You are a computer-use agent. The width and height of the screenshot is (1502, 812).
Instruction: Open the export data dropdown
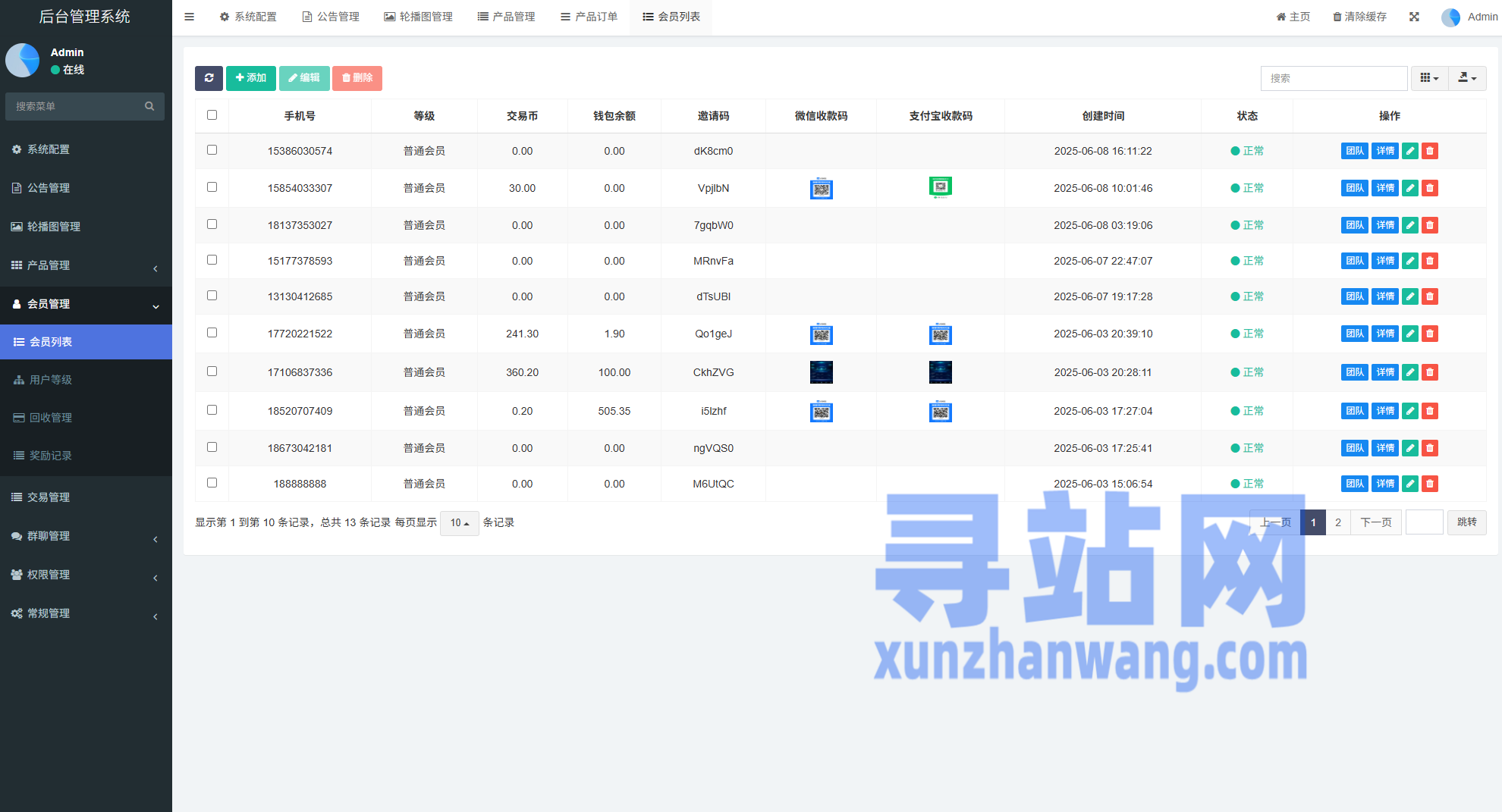click(x=1467, y=78)
